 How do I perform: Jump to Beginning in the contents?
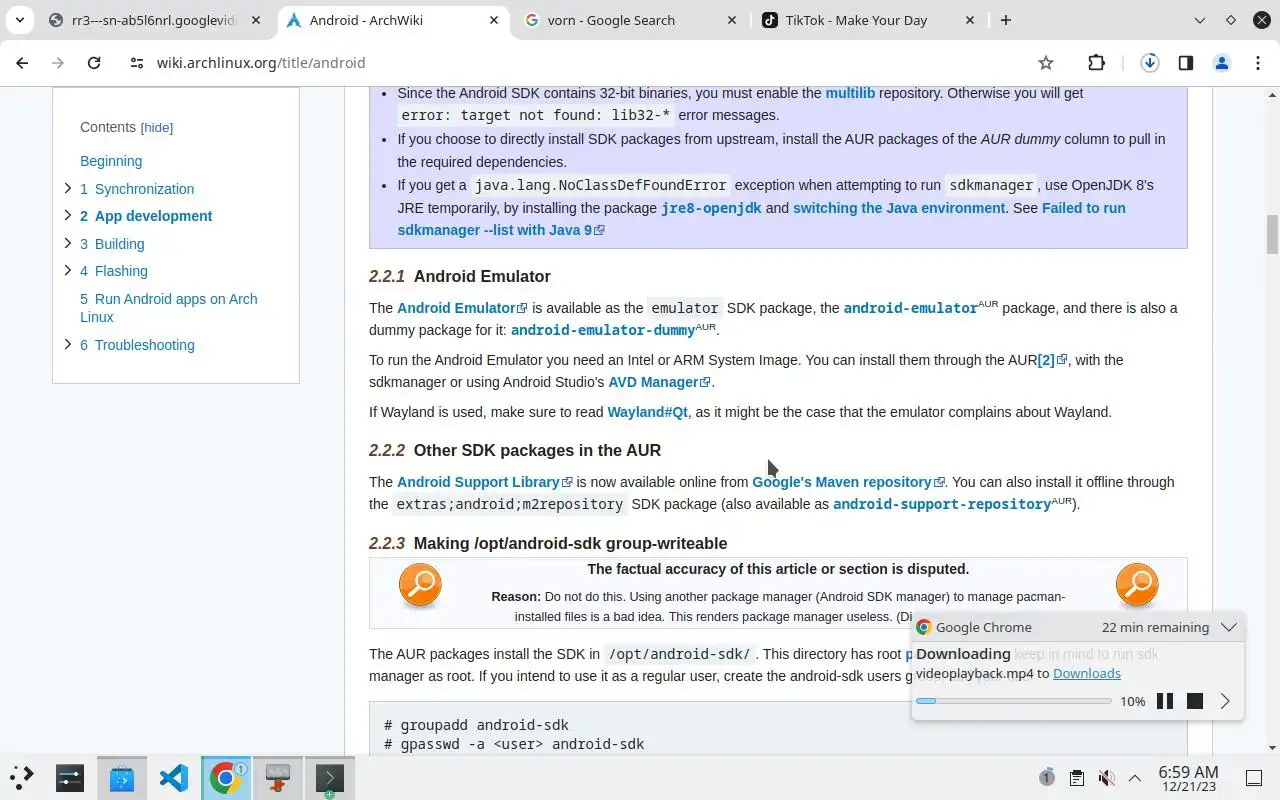click(111, 161)
